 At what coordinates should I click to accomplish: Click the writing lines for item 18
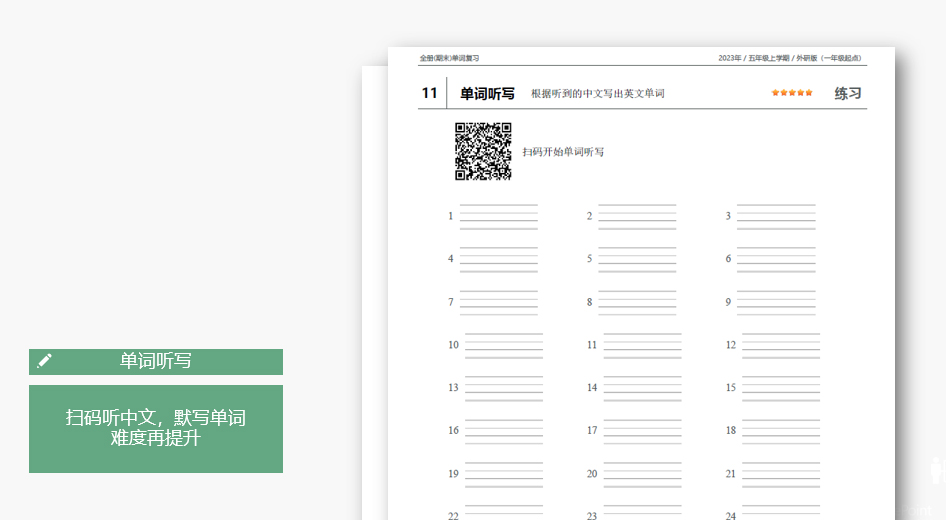tap(781, 432)
